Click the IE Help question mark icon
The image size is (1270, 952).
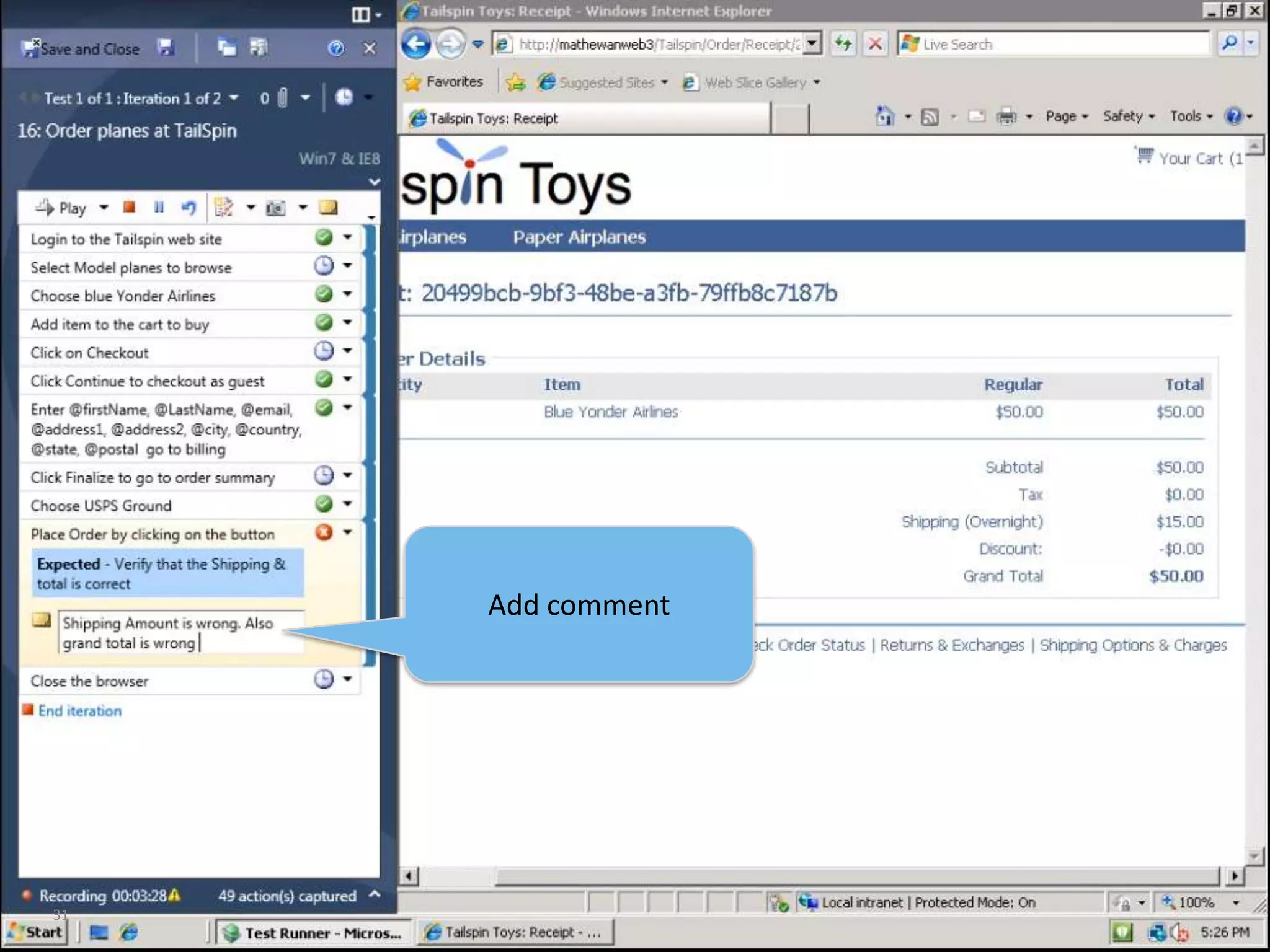pos(1233,116)
